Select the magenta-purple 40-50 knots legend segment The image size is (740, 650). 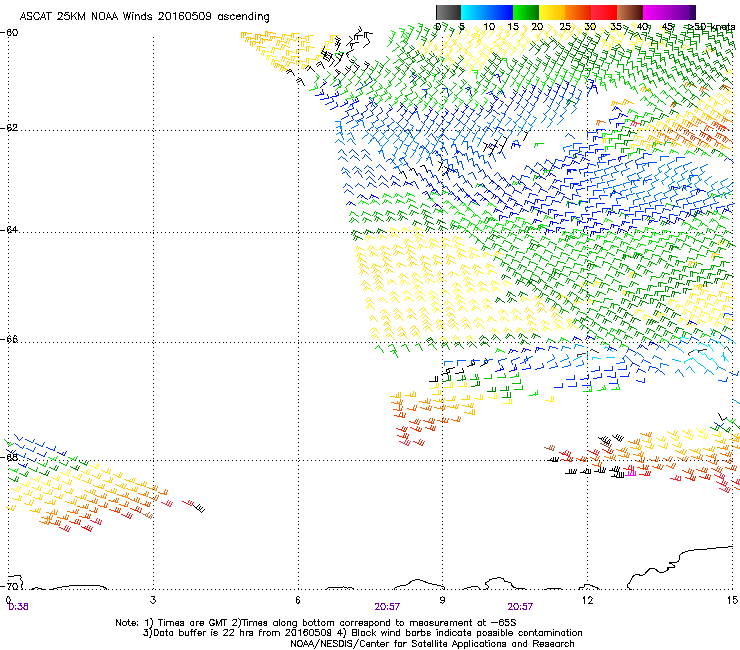click(669, 12)
